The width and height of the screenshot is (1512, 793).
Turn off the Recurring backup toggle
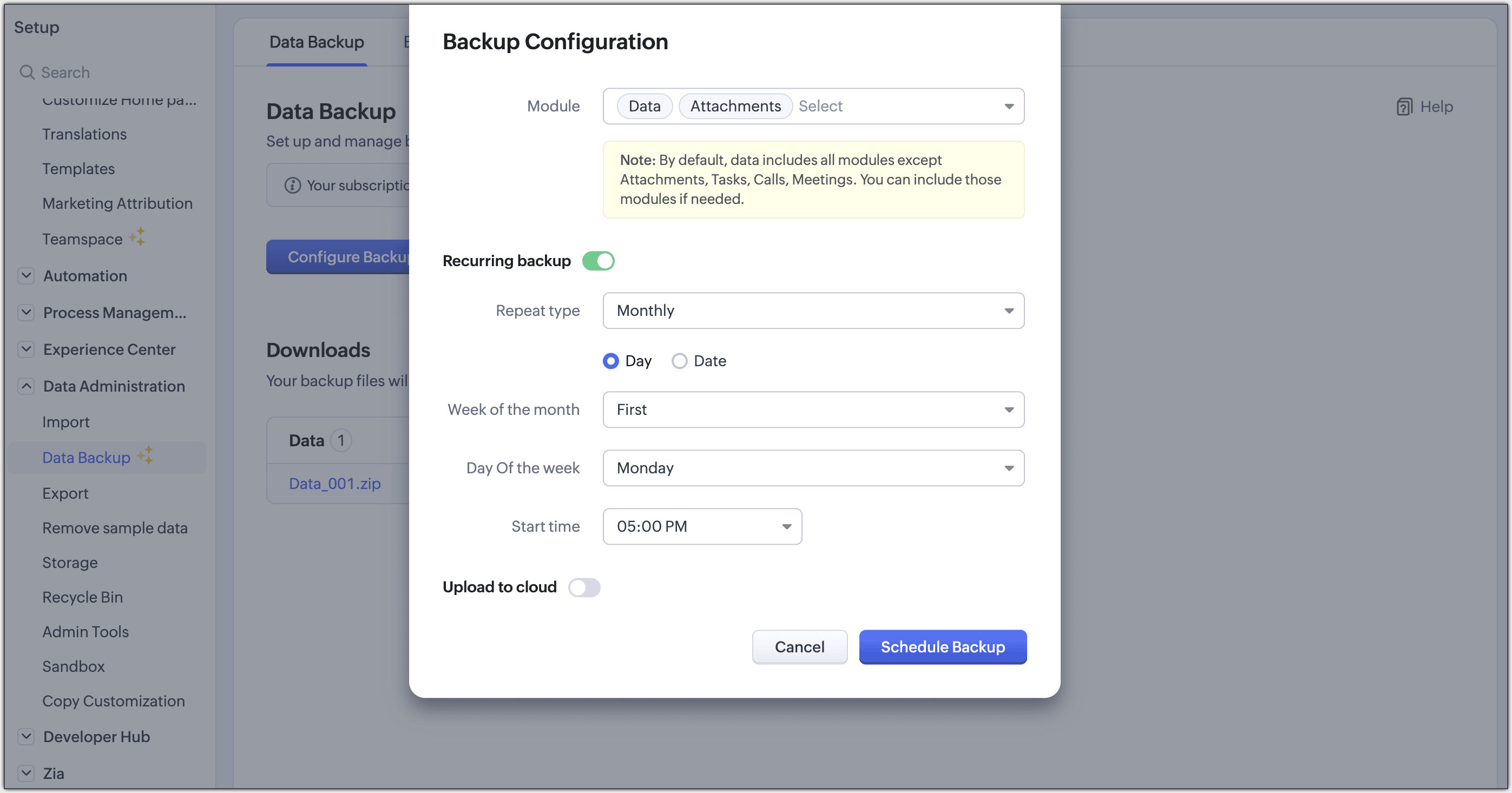pyautogui.click(x=598, y=261)
